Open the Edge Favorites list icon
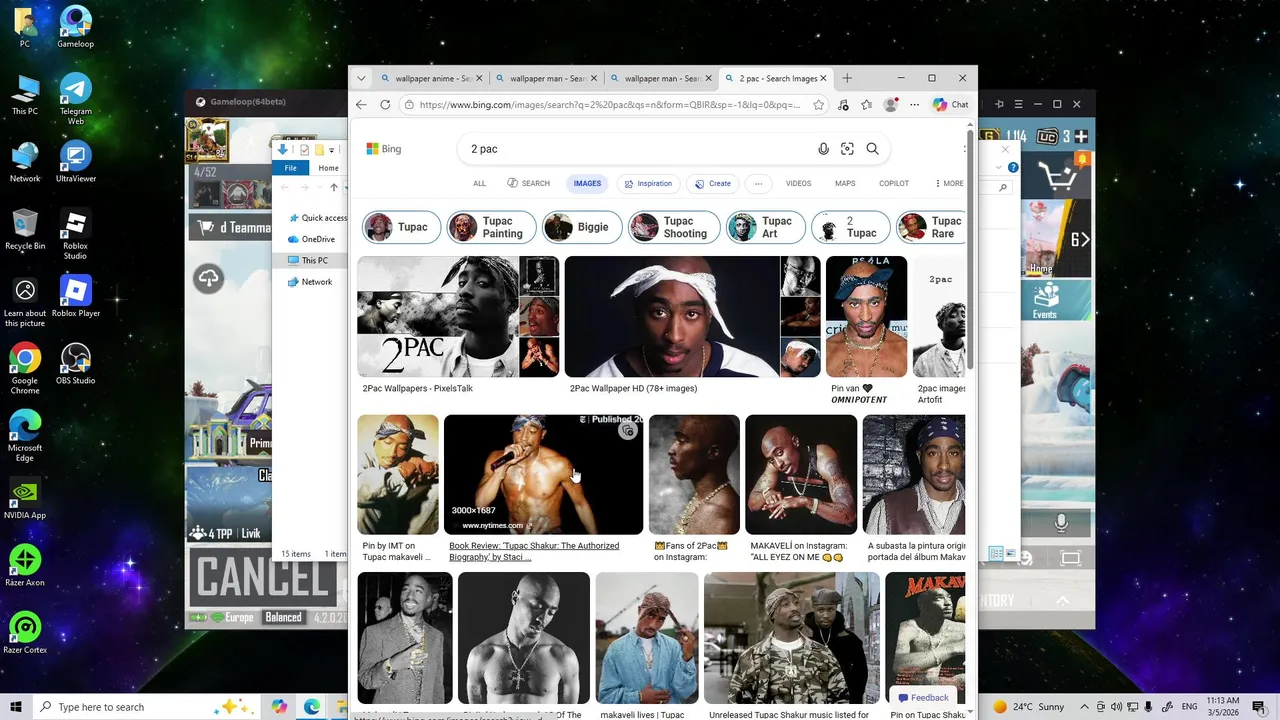The image size is (1280, 720). pos(866,104)
